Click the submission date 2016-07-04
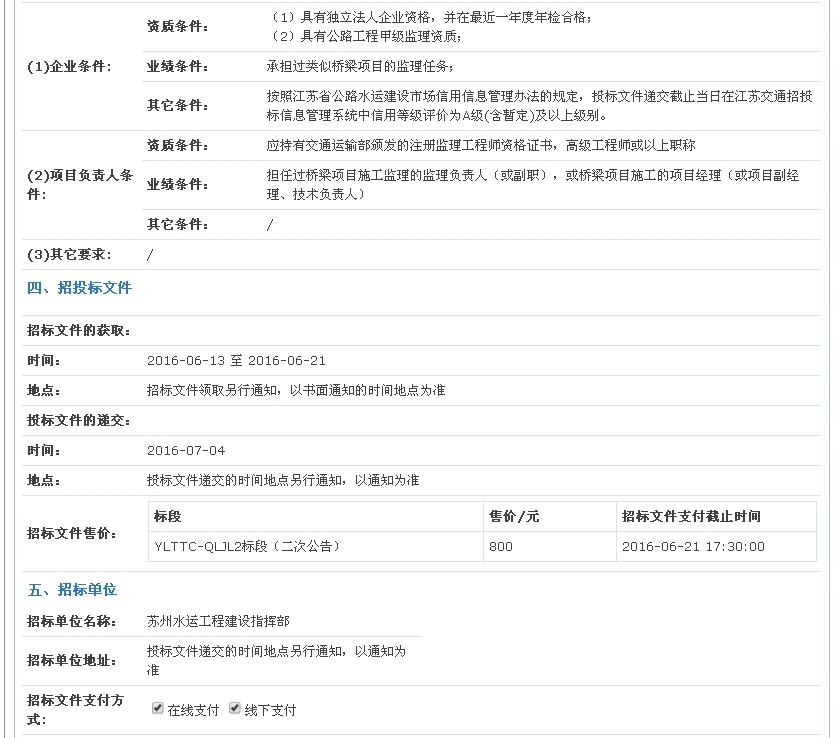 pos(186,451)
